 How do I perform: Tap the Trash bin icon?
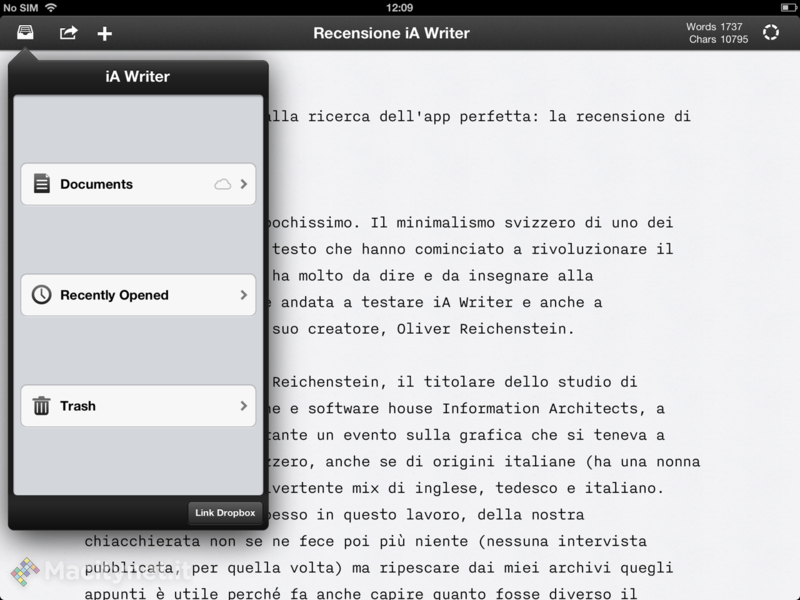[41, 406]
